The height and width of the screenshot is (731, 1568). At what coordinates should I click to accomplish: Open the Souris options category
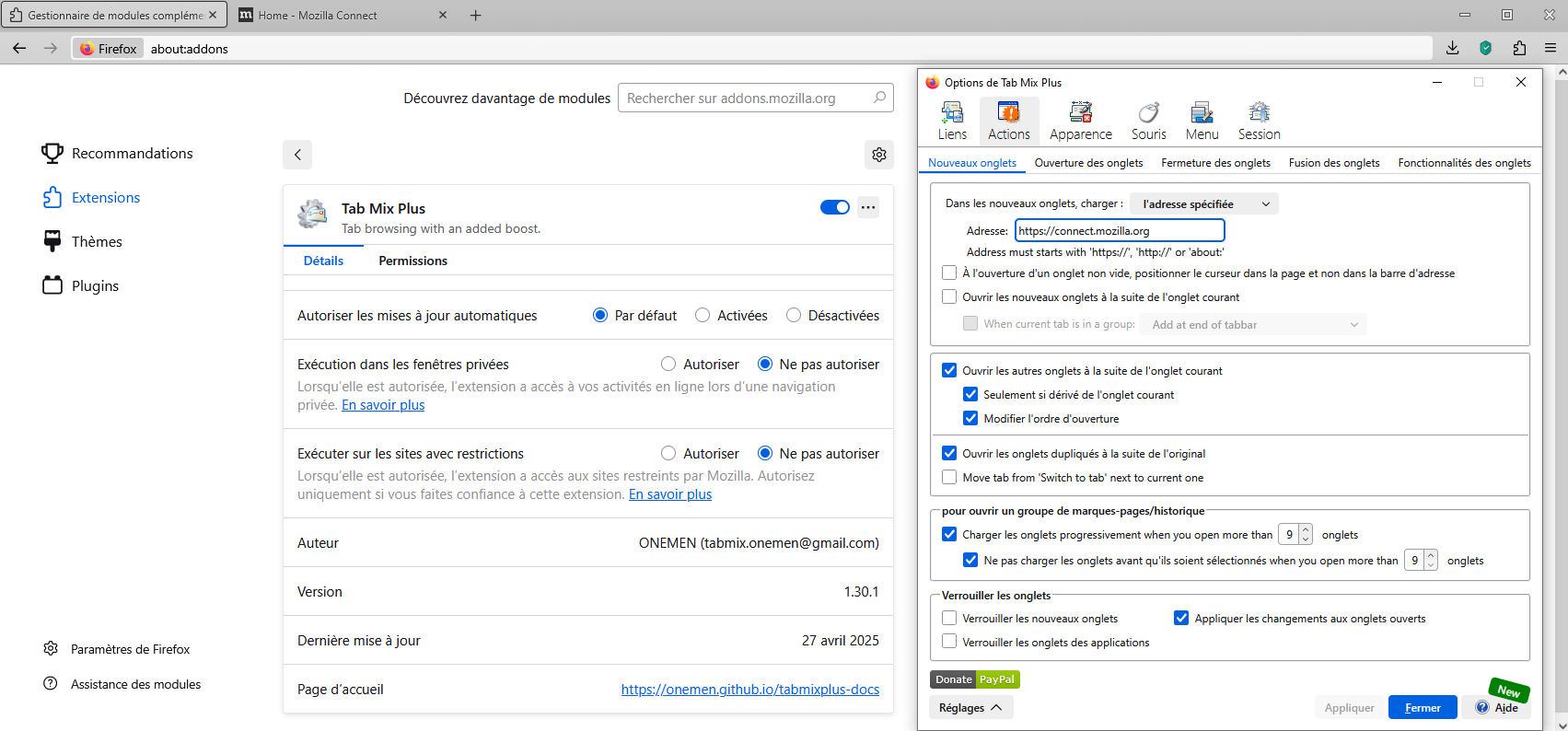click(x=1149, y=122)
